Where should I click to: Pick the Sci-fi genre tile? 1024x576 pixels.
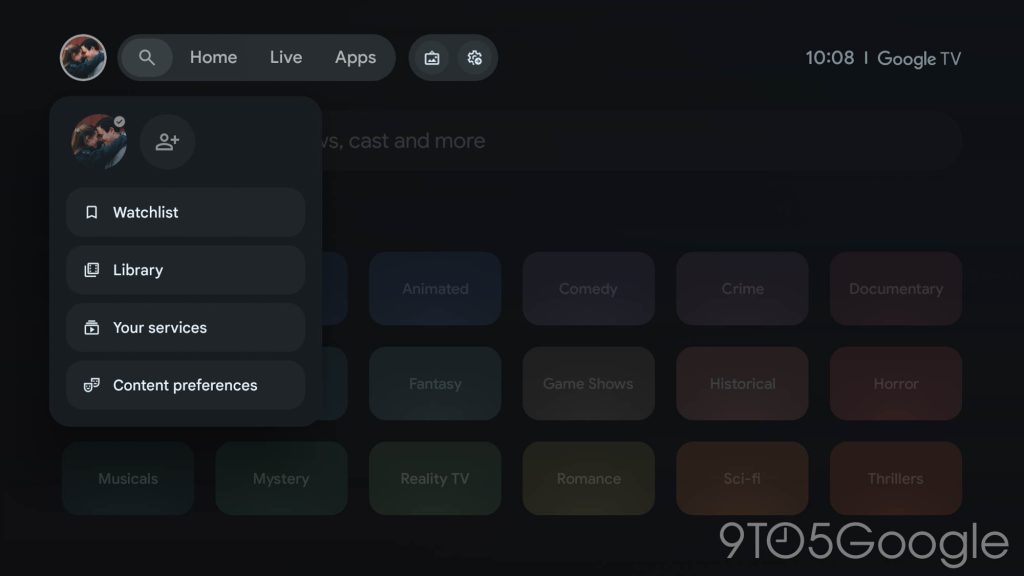pos(742,479)
